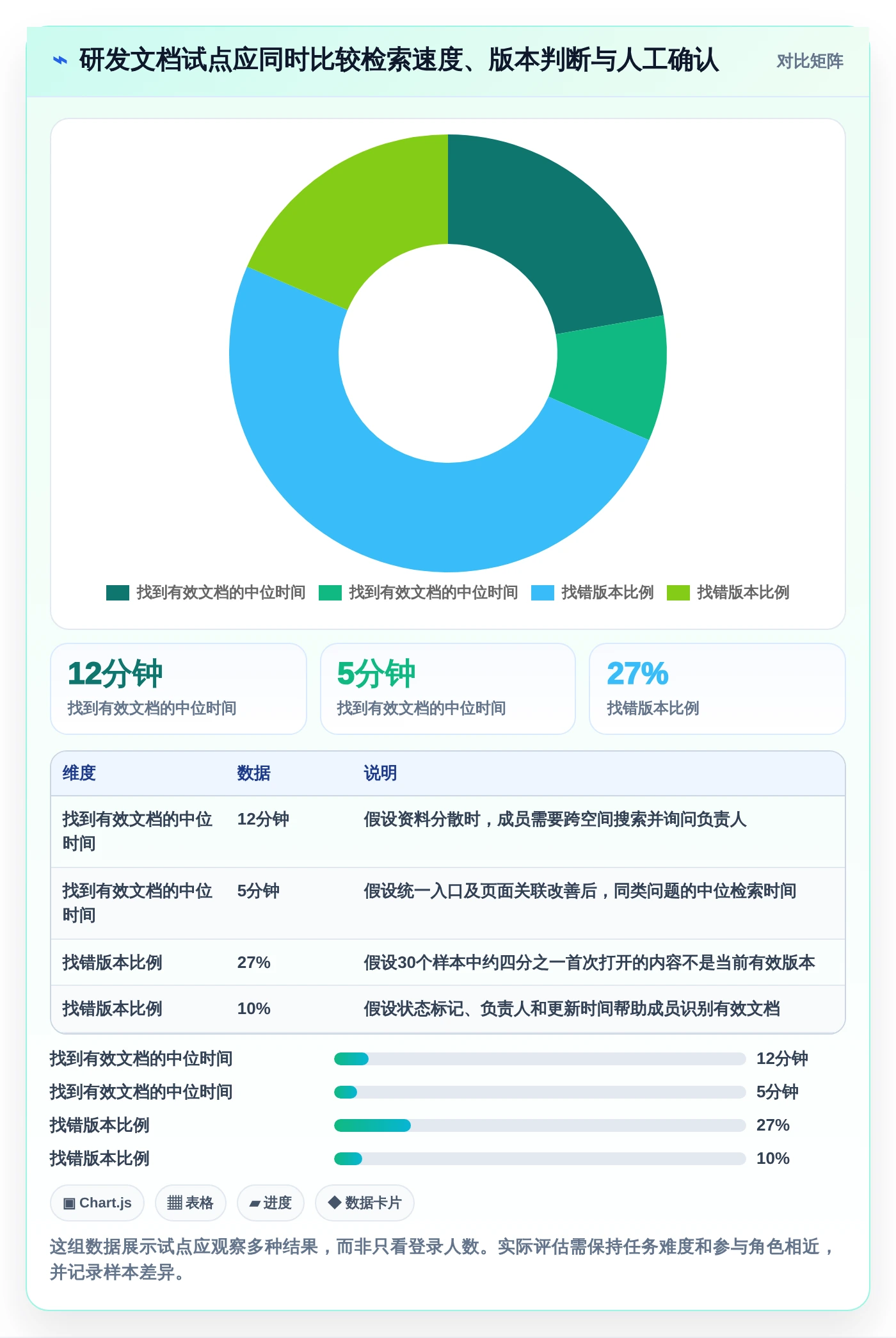
Task: Click the 维度 column header
Action: [79, 773]
